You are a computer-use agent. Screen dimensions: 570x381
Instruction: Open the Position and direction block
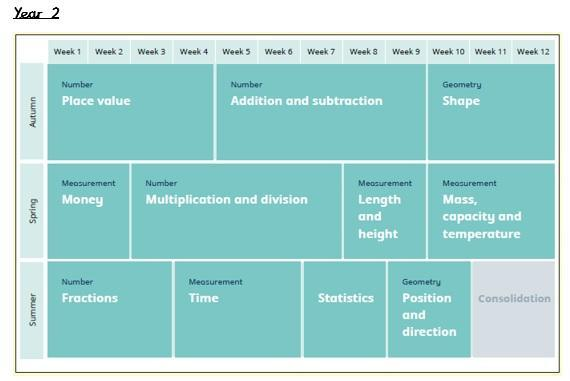(429, 309)
